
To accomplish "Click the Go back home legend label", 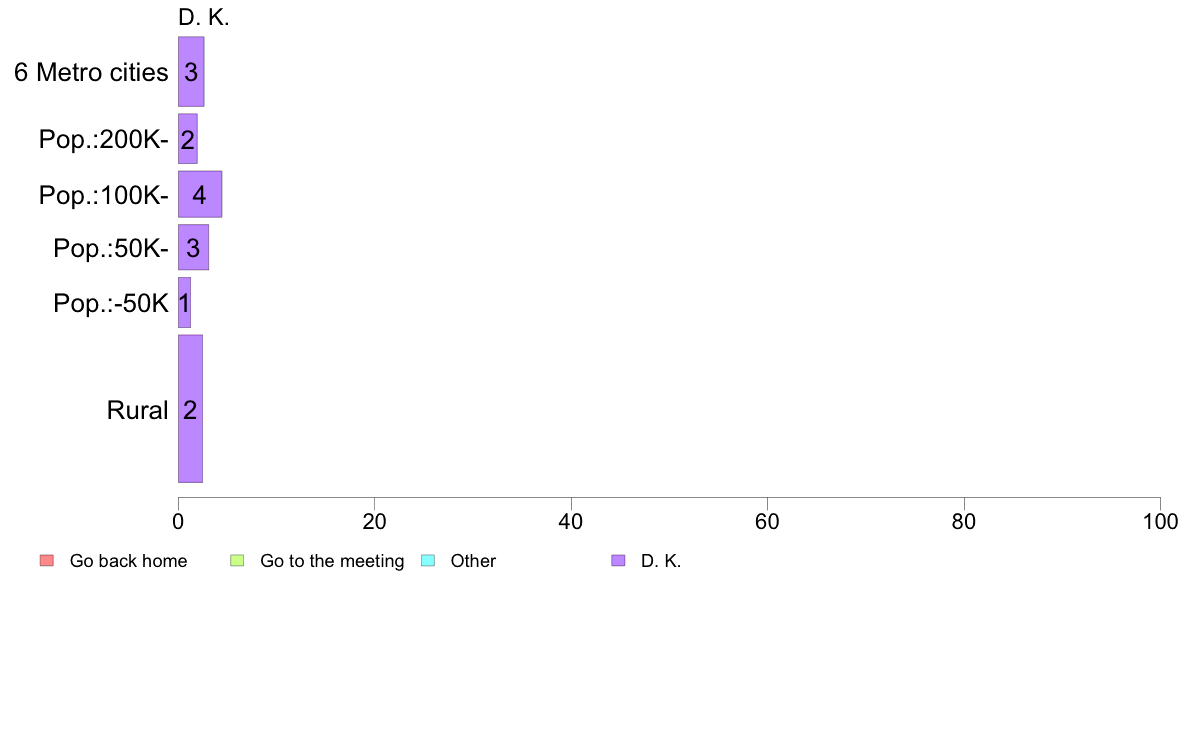I will tap(128, 561).
